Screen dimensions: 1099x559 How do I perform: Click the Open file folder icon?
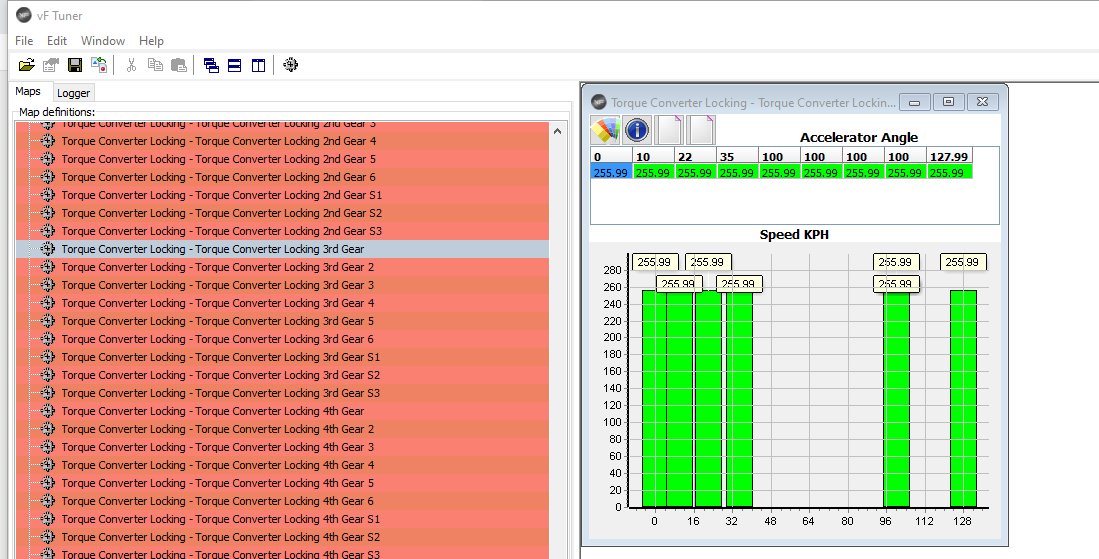tap(27, 65)
